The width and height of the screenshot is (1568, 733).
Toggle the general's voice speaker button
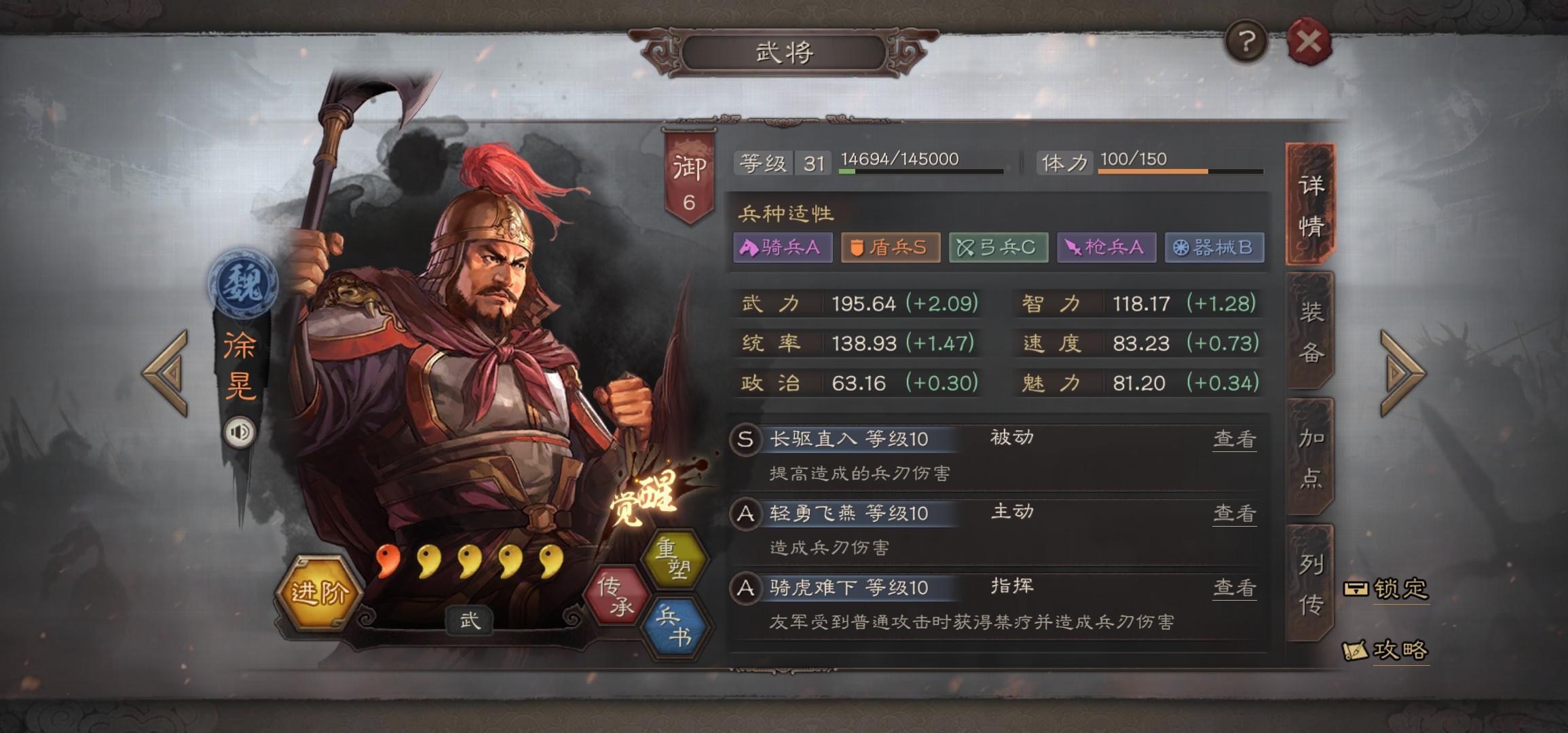tap(240, 432)
